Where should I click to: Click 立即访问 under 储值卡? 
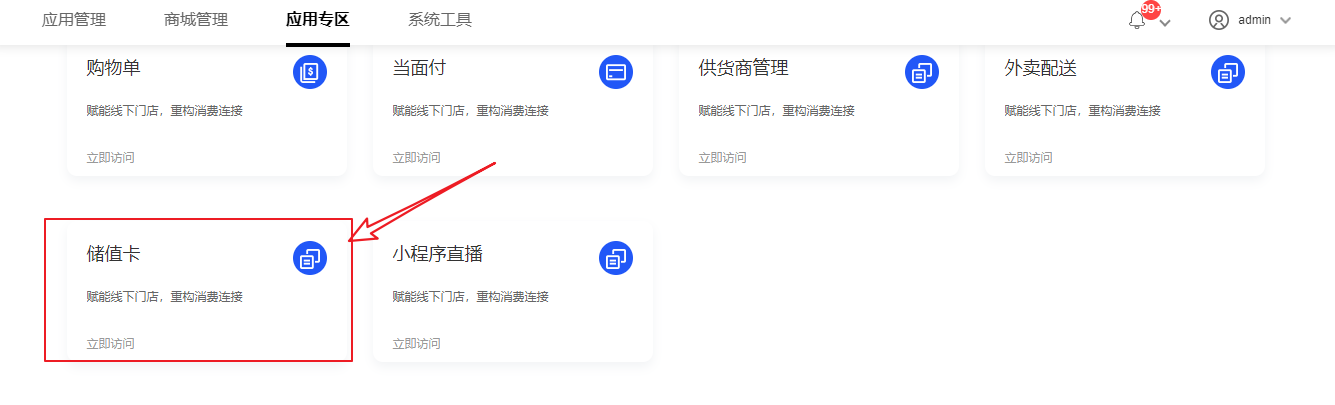110,344
